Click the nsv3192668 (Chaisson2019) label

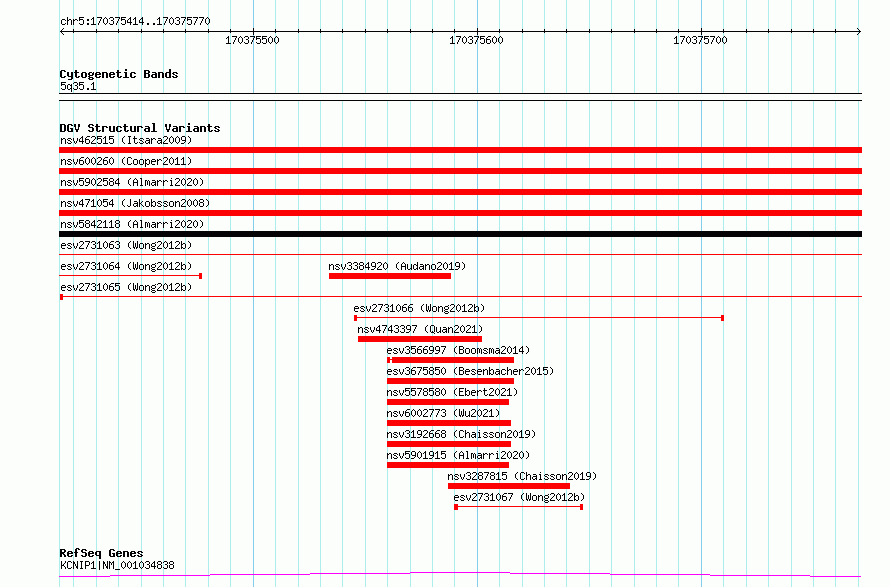click(461, 434)
